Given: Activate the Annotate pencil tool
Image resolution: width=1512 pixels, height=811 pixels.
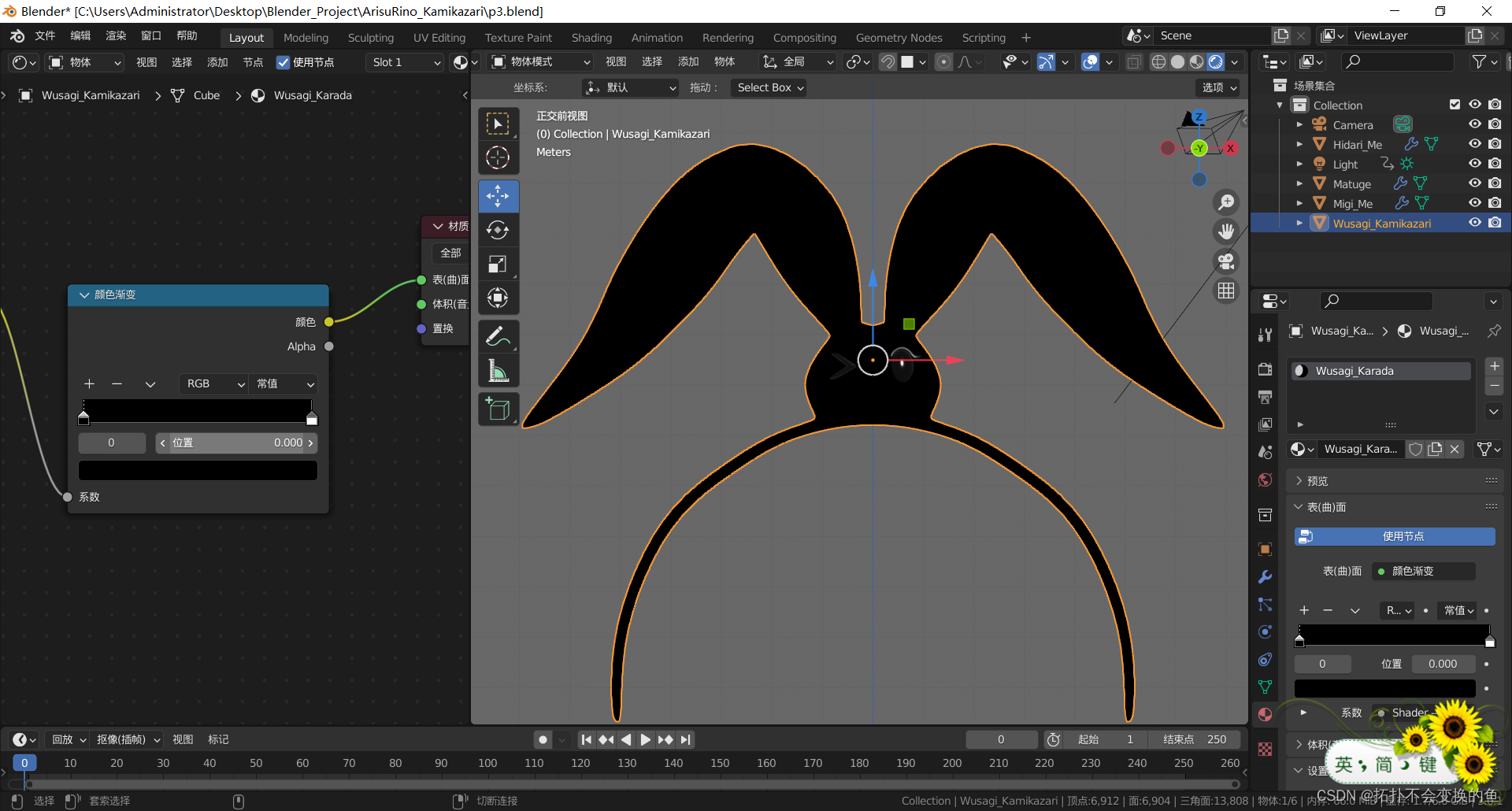Looking at the screenshot, I should click(498, 337).
